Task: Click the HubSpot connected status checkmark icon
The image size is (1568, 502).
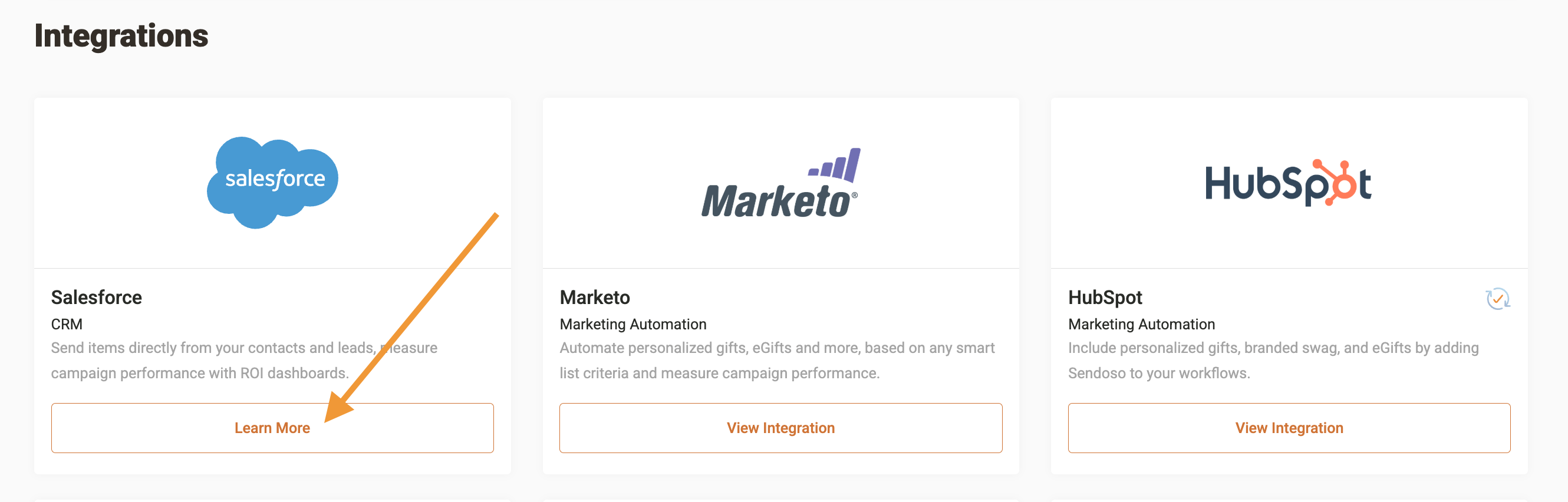Action: tap(1497, 299)
